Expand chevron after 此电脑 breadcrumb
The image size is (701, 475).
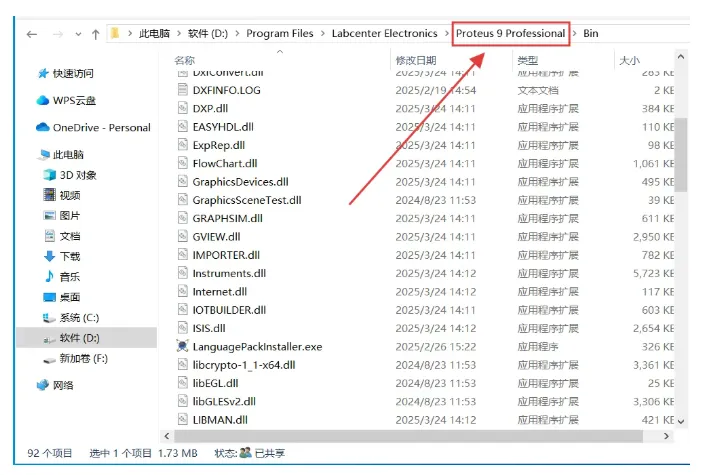click(x=179, y=34)
